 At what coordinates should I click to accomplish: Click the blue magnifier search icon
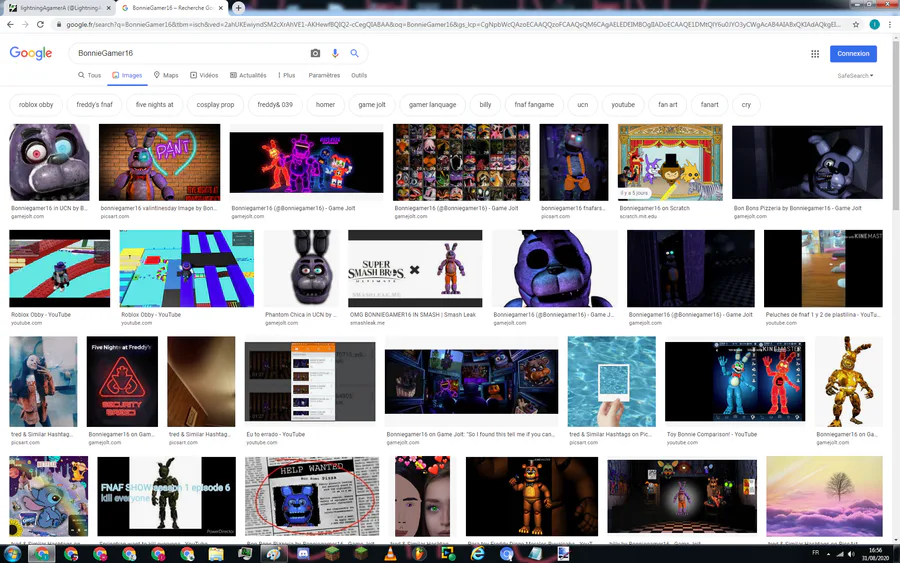[x=355, y=53]
